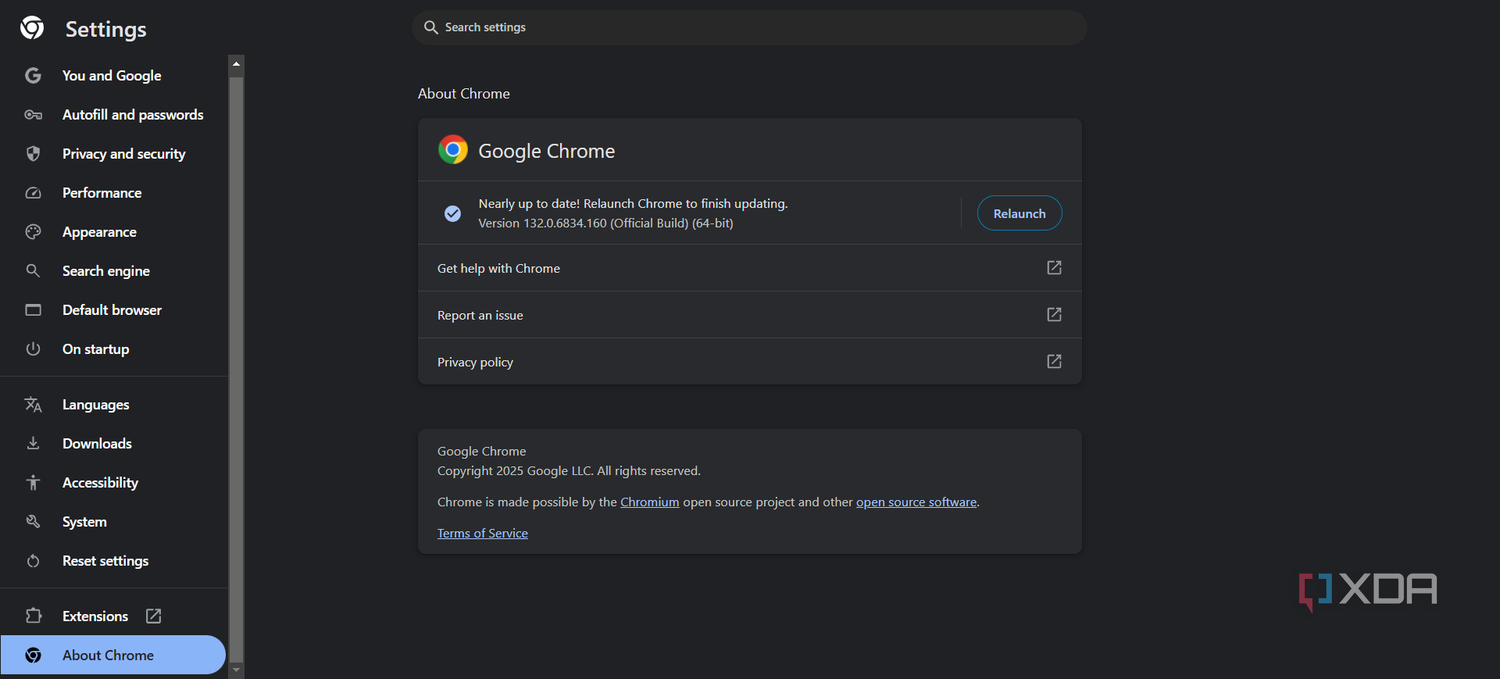1500x679 pixels.
Task: Select Appearance in the sidebar
Action: point(114,232)
